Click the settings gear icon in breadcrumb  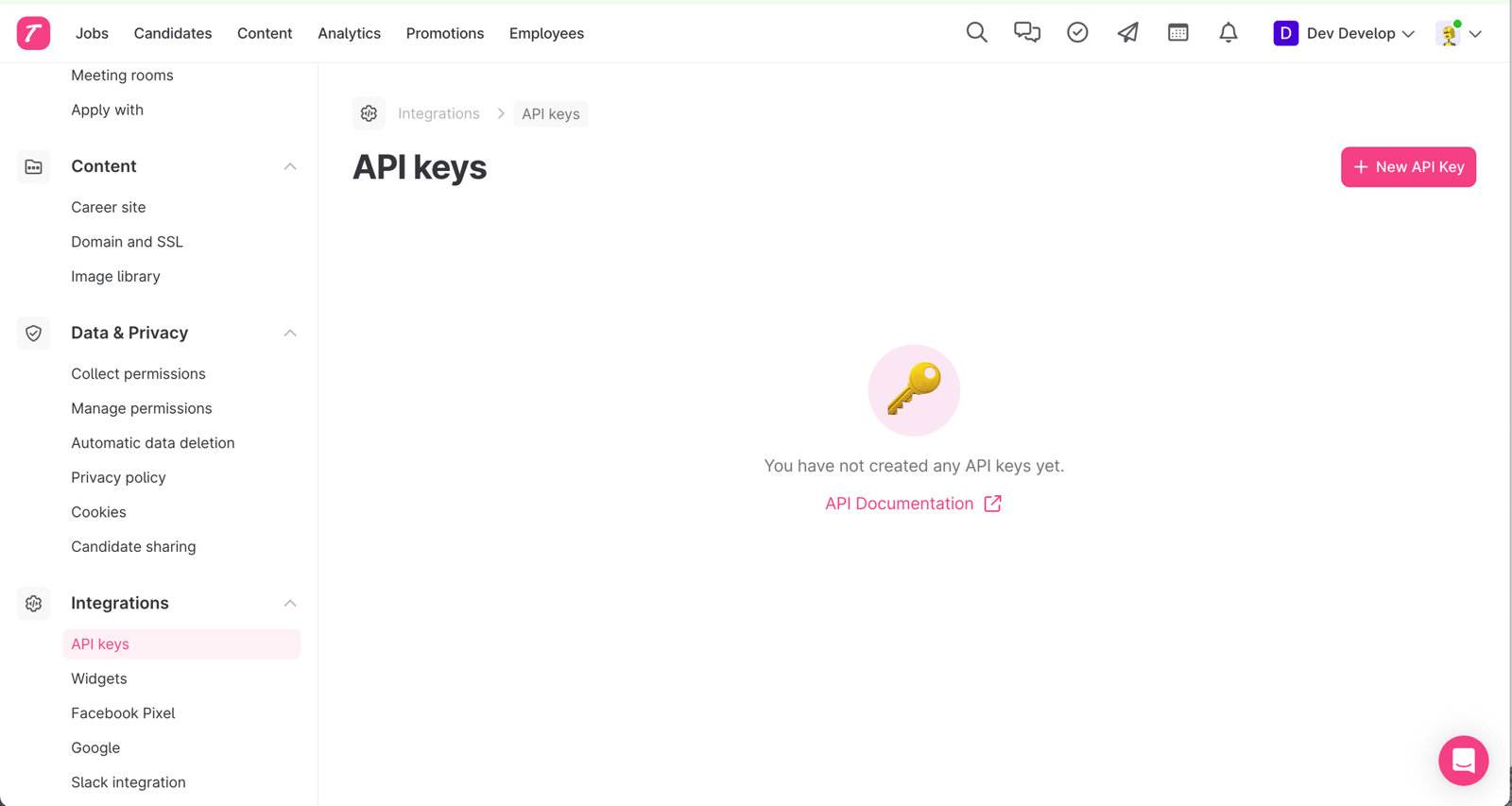pyautogui.click(x=369, y=113)
